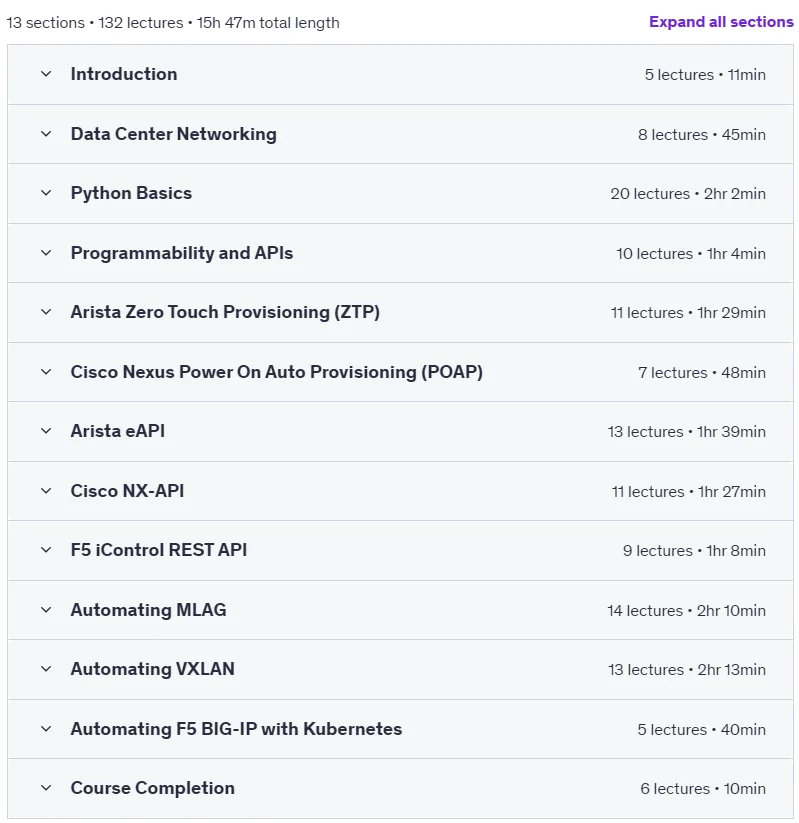The height and width of the screenshot is (823, 799).
Task: Select the Course Completion section title
Action: point(153,788)
